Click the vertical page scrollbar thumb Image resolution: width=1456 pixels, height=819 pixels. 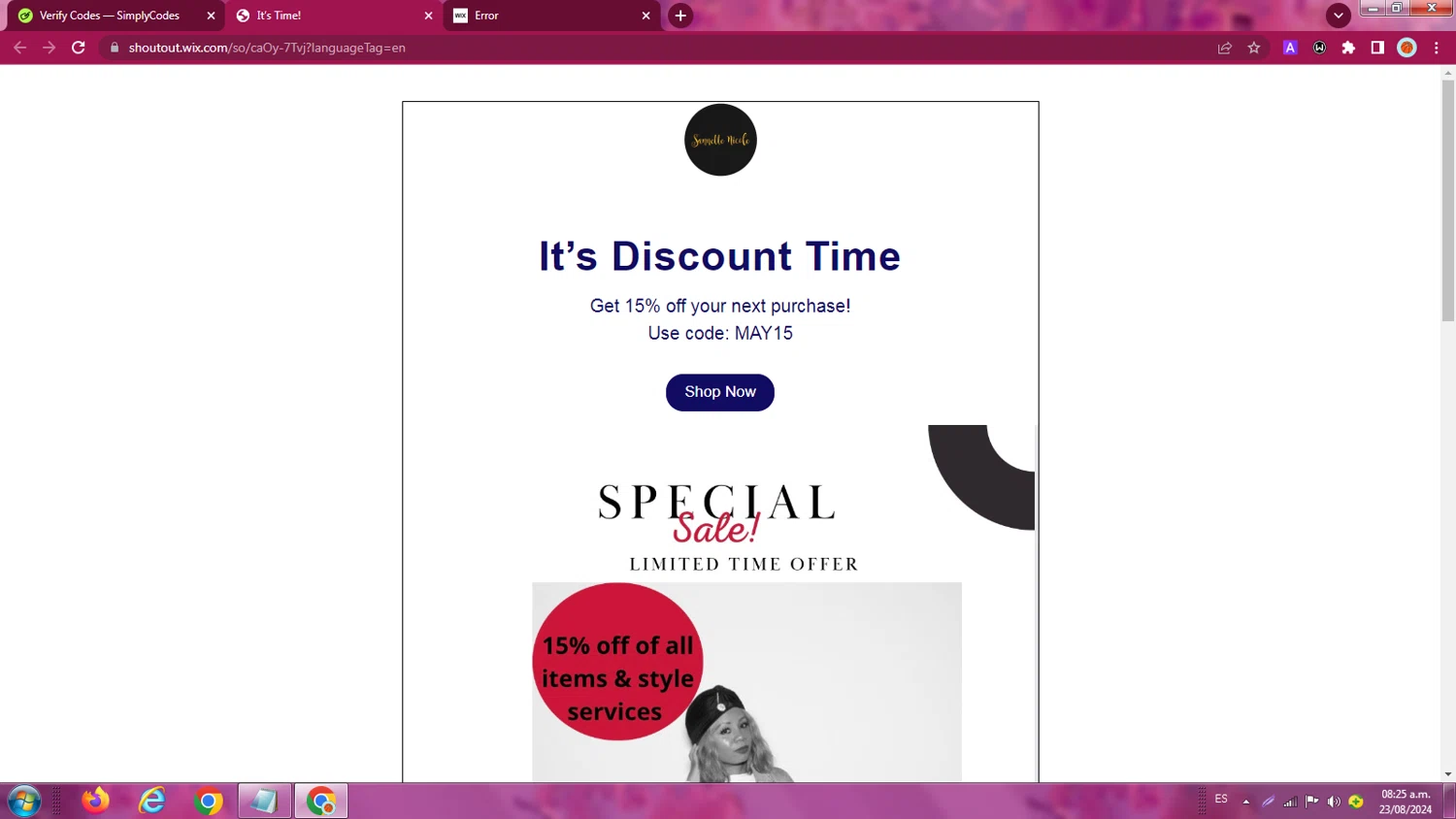[x=1448, y=200]
